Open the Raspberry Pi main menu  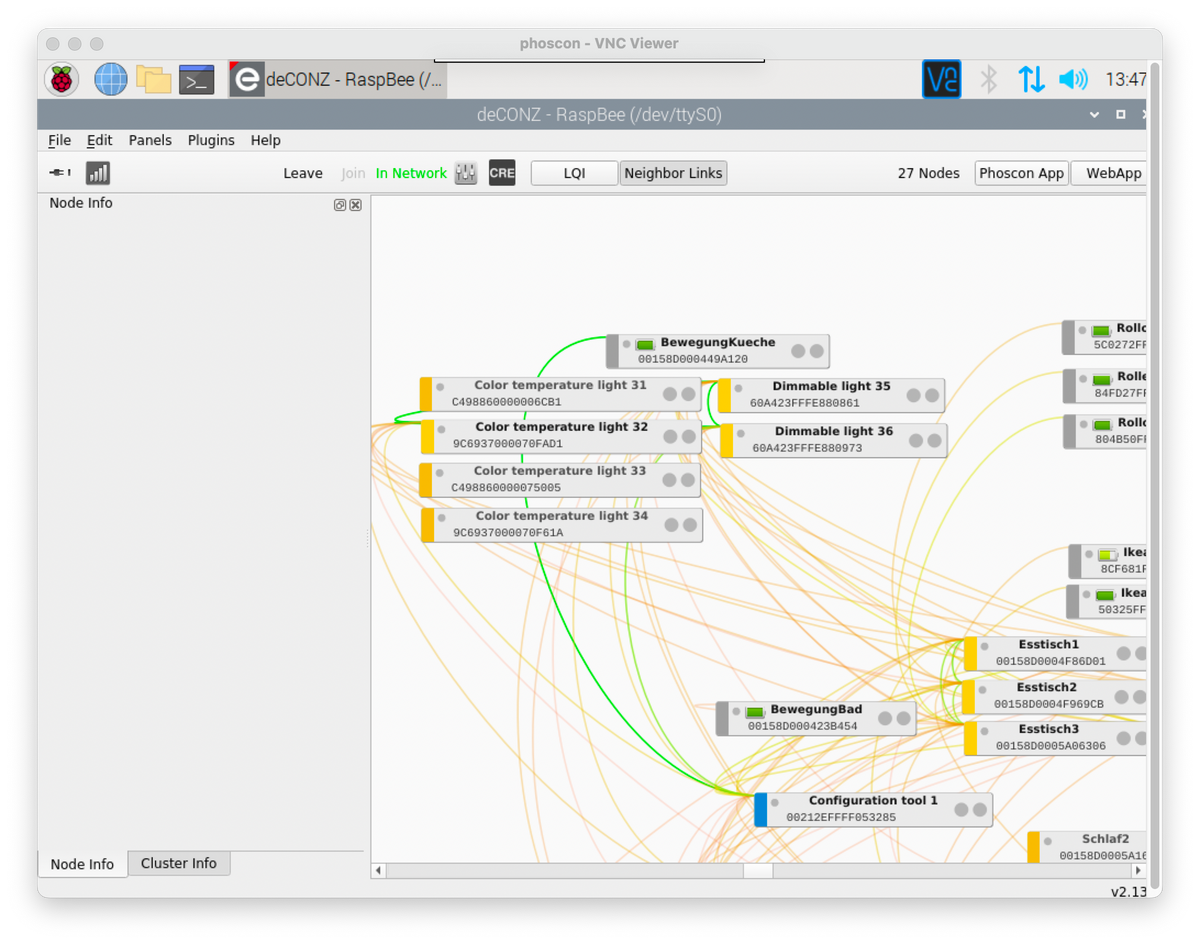click(62, 79)
